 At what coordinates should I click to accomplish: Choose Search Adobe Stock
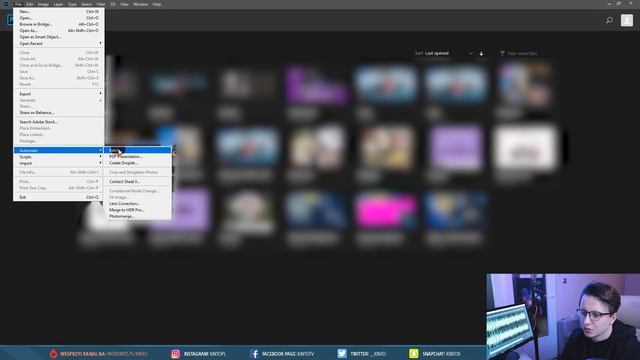[x=59, y=122]
